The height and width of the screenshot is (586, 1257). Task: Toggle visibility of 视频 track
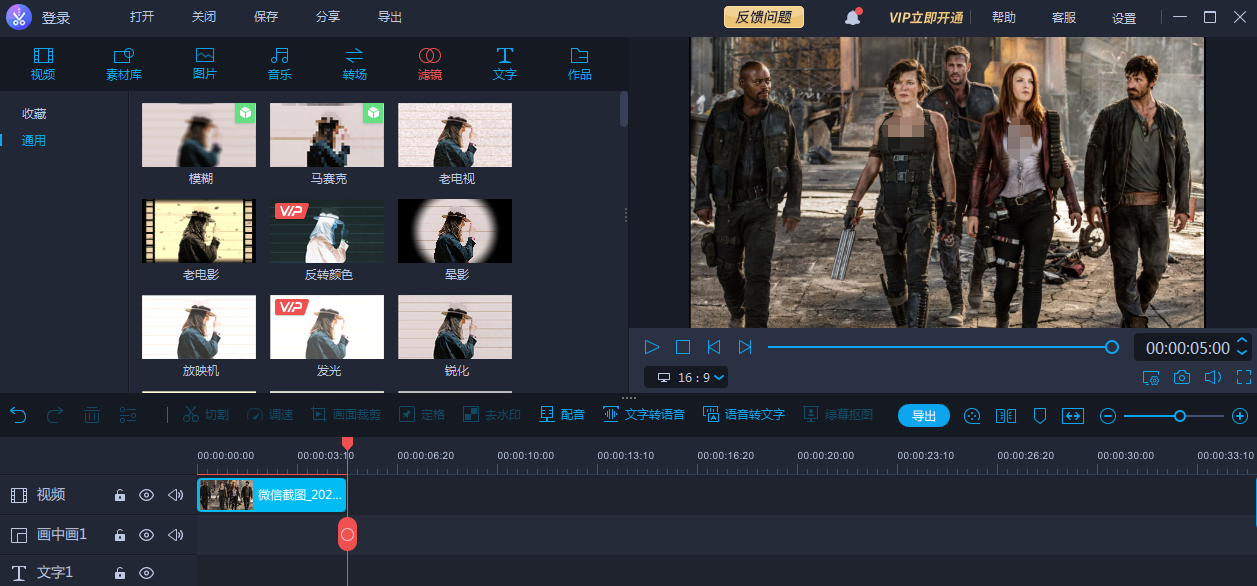click(x=146, y=495)
